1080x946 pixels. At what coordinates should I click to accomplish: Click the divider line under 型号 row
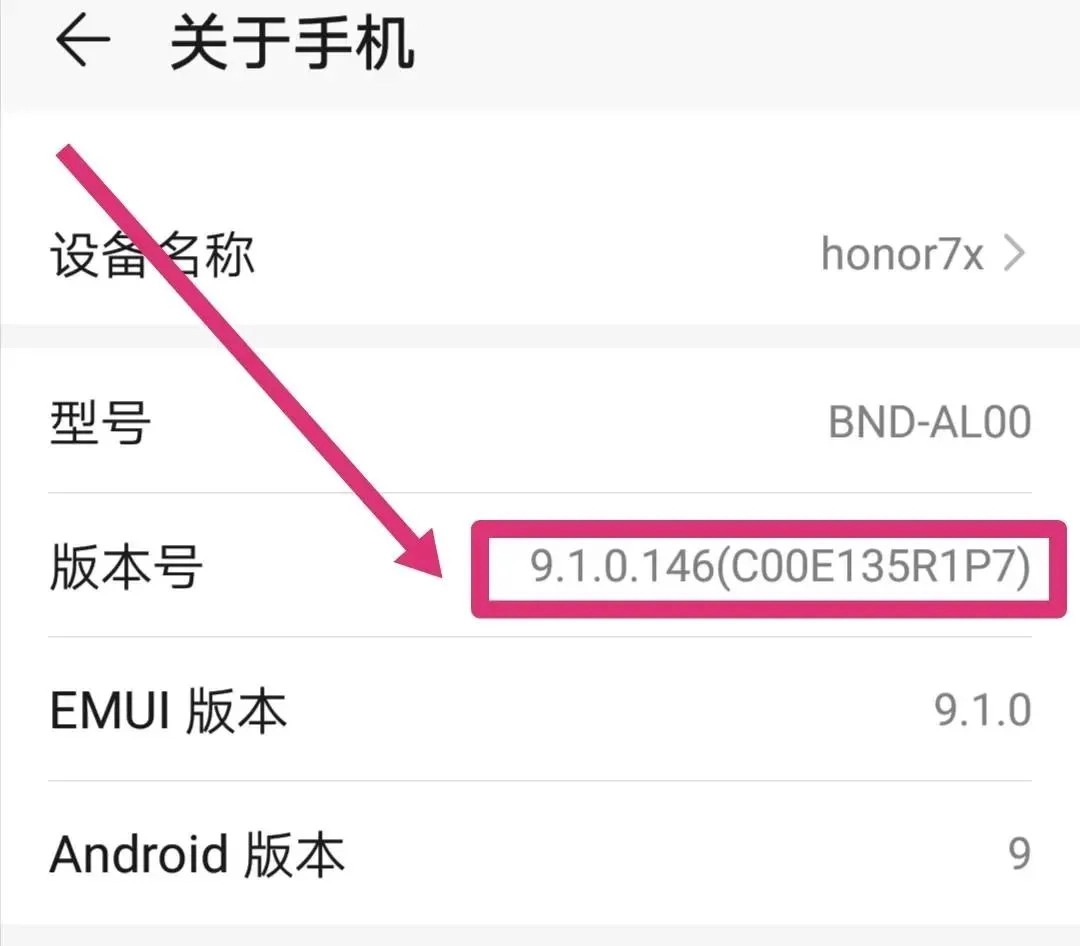point(540,493)
